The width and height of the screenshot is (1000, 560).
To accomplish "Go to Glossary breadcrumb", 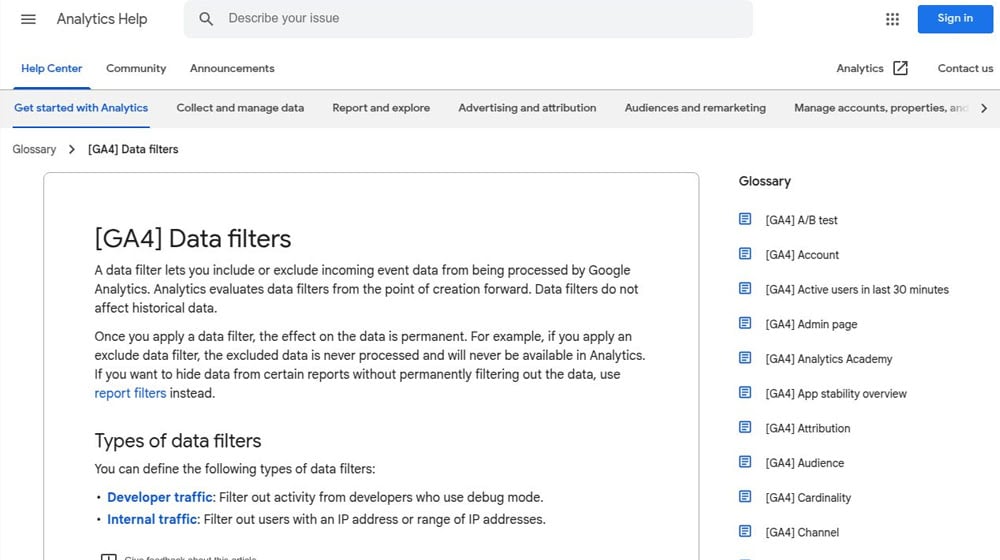I will click(x=34, y=149).
